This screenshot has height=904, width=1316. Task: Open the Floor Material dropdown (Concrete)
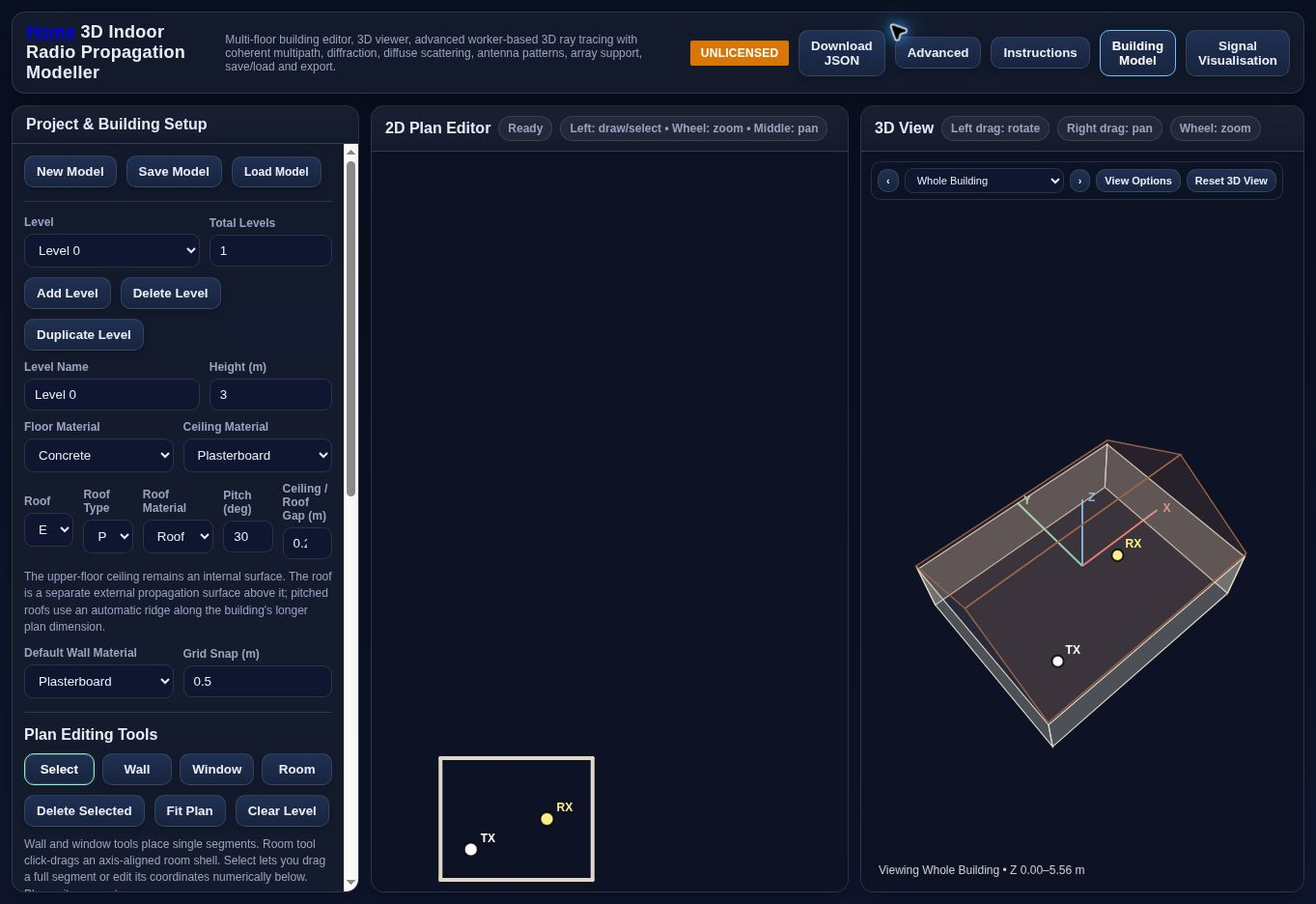coord(98,455)
